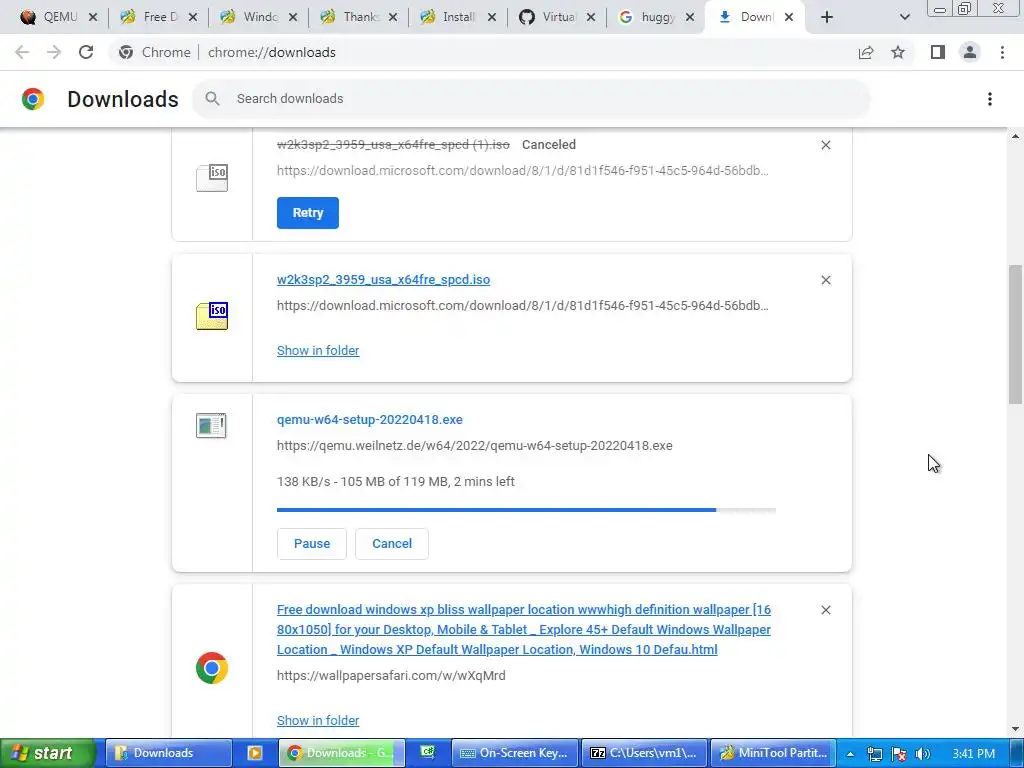The height and width of the screenshot is (768, 1024).
Task: Click the search magnifier icon
Action: [x=212, y=99]
